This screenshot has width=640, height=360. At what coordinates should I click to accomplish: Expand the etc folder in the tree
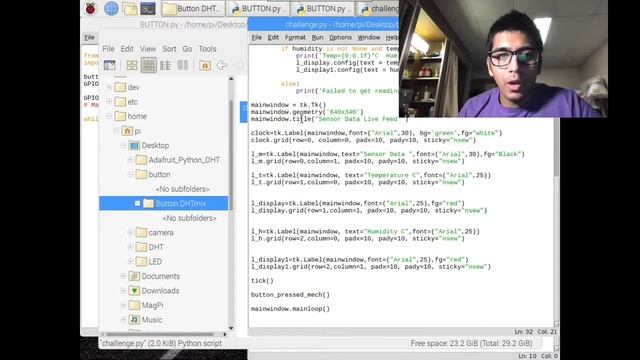(109, 102)
